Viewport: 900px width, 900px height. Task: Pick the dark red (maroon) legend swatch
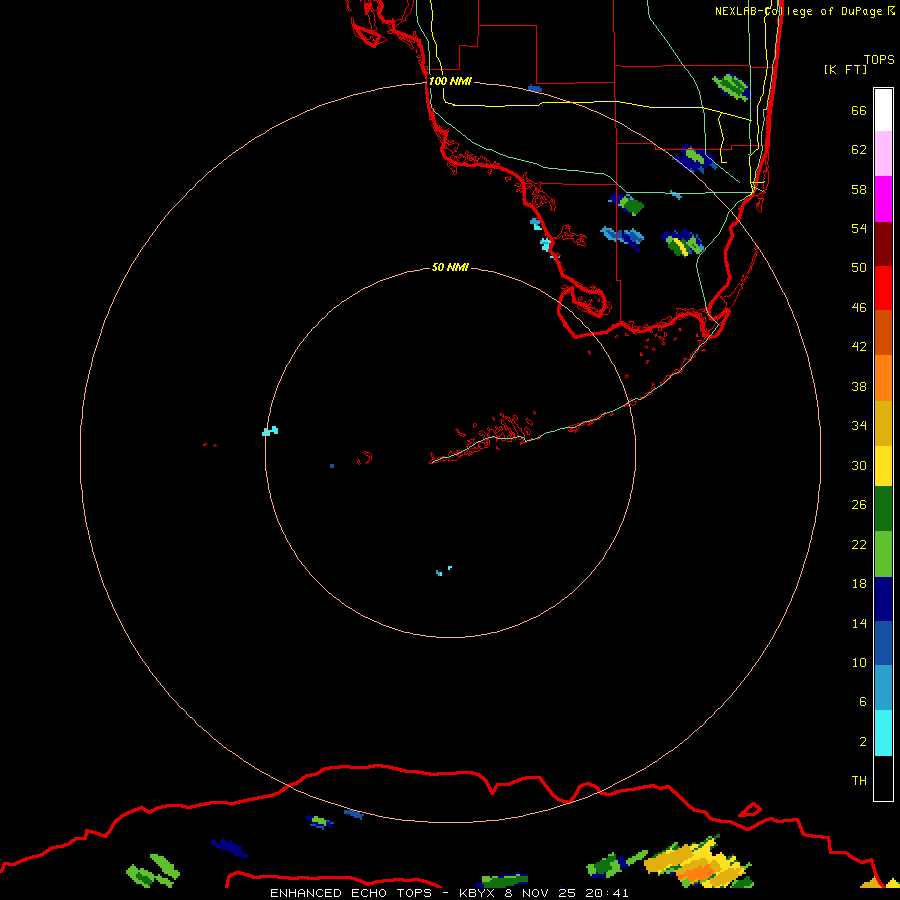pos(883,244)
